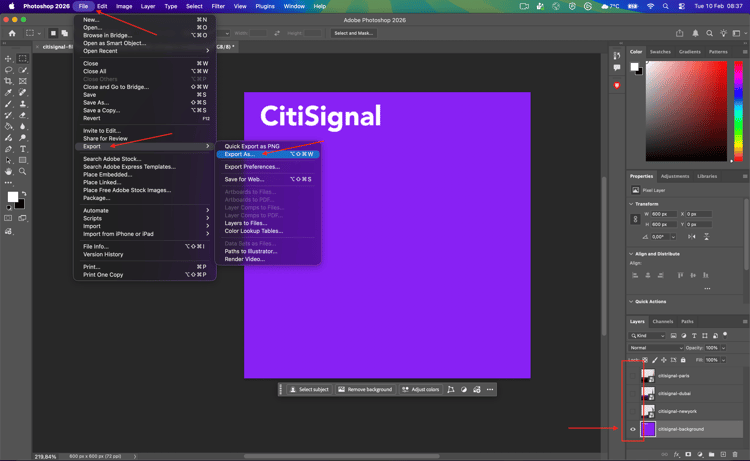750x461 pixels.
Task: Select the Move tool
Action: (x=8, y=59)
